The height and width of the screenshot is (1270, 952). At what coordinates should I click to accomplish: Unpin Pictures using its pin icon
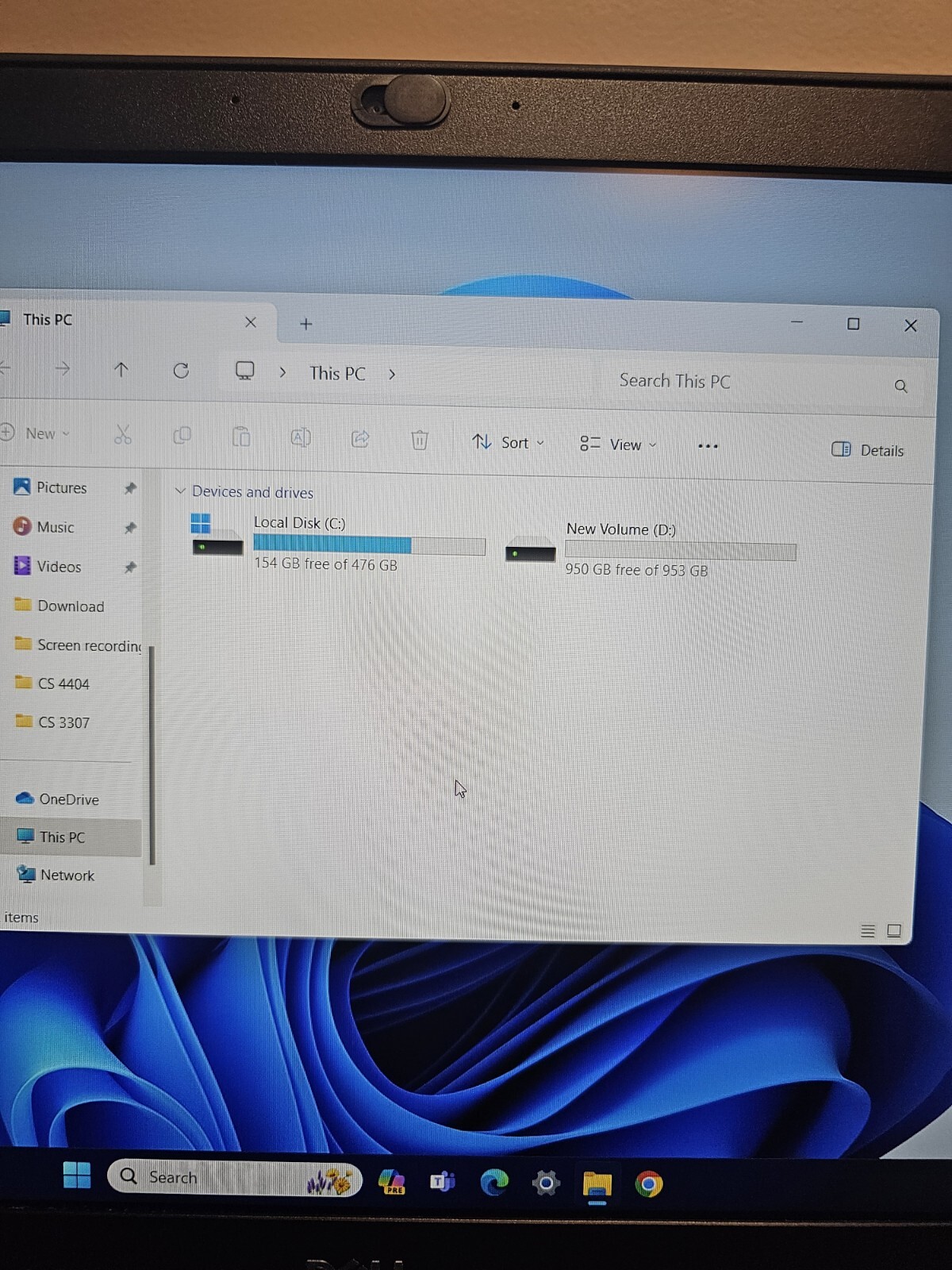pos(130,488)
